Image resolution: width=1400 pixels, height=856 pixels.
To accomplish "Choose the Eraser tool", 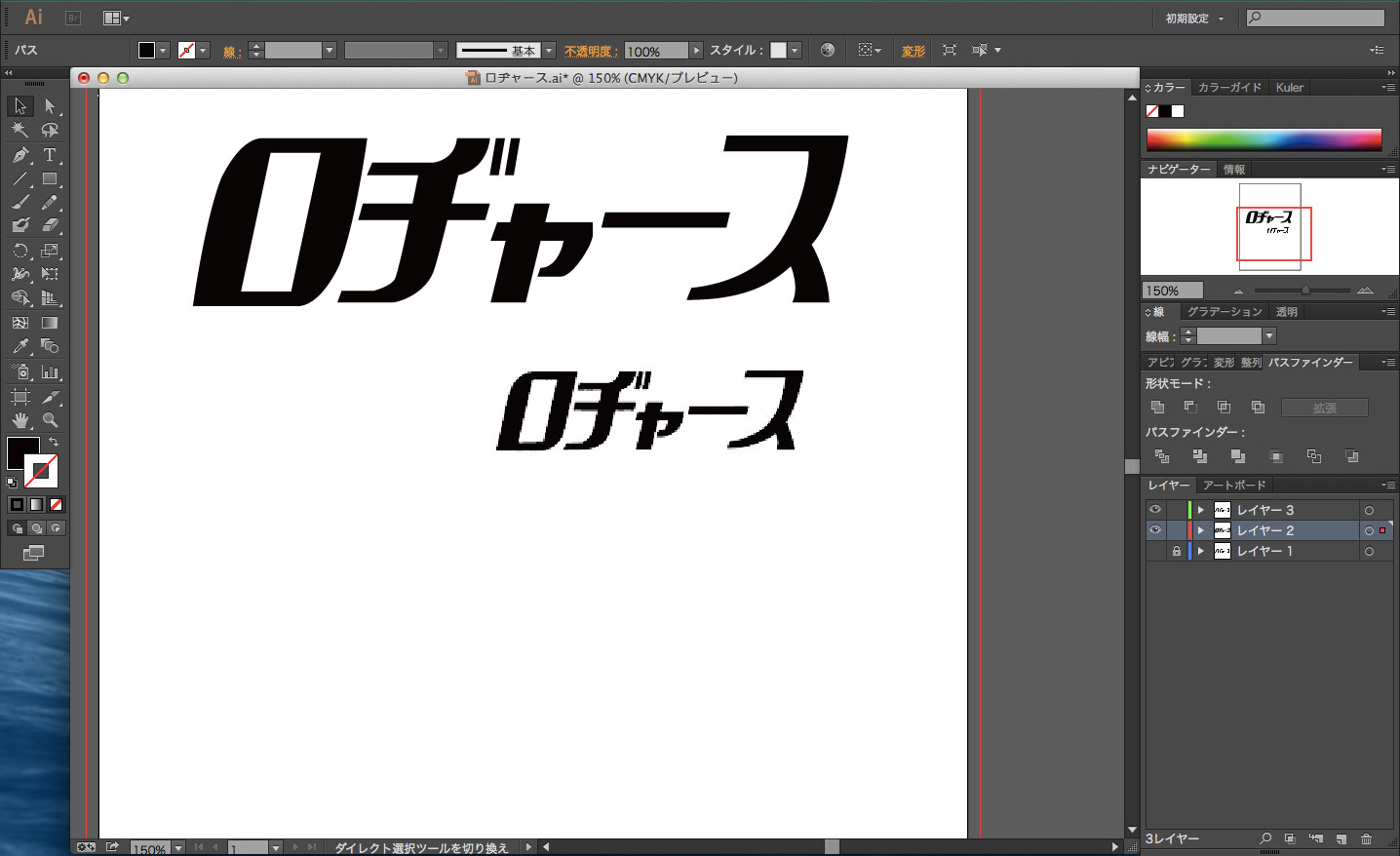I will pyautogui.click(x=50, y=225).
